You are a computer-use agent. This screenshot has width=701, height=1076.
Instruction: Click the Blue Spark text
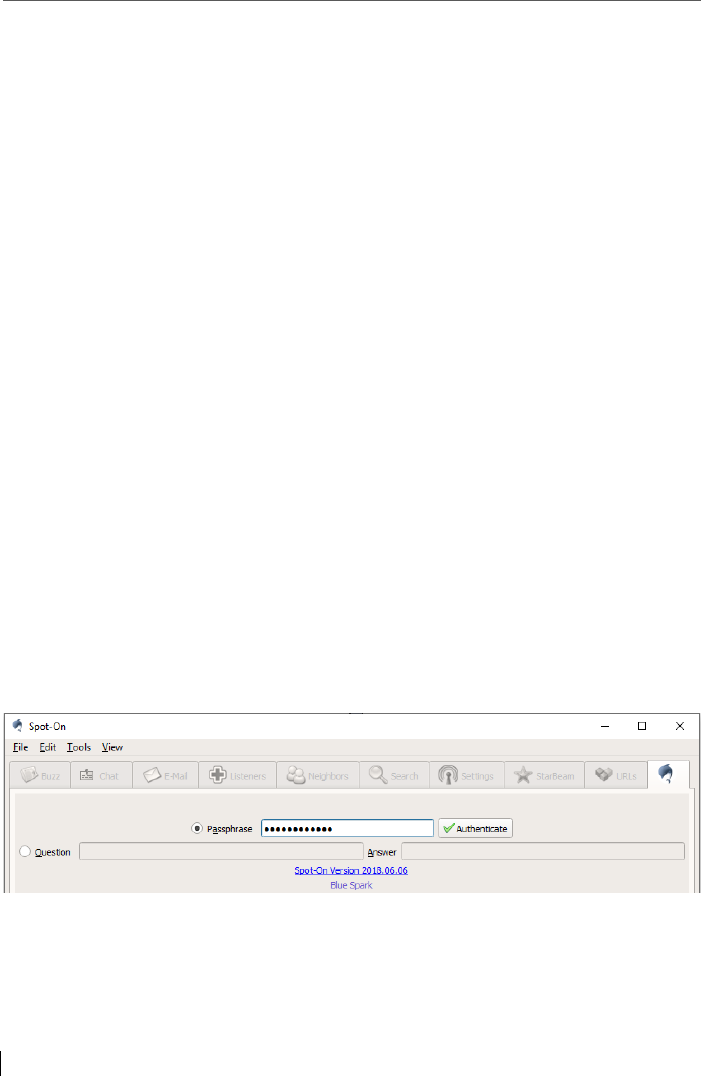[351, 885]
